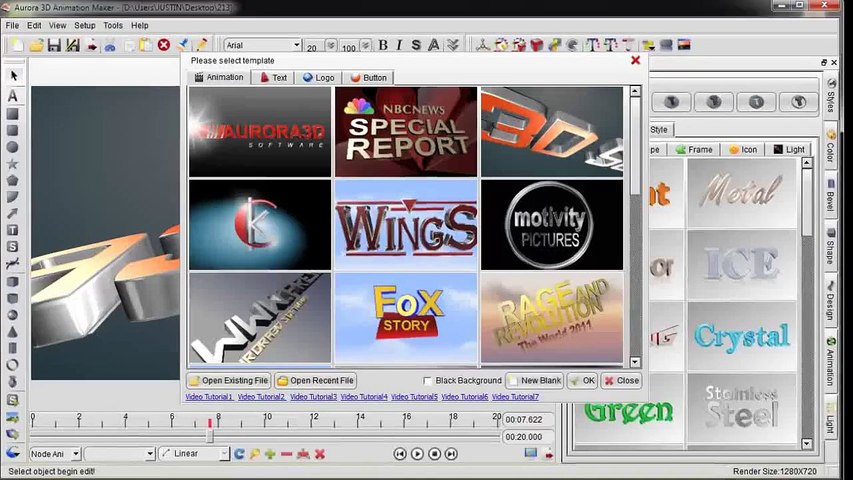Click the Save file toolbar icon
The image size is (853, 480).
pyautogui.click(x=54, y=45)
